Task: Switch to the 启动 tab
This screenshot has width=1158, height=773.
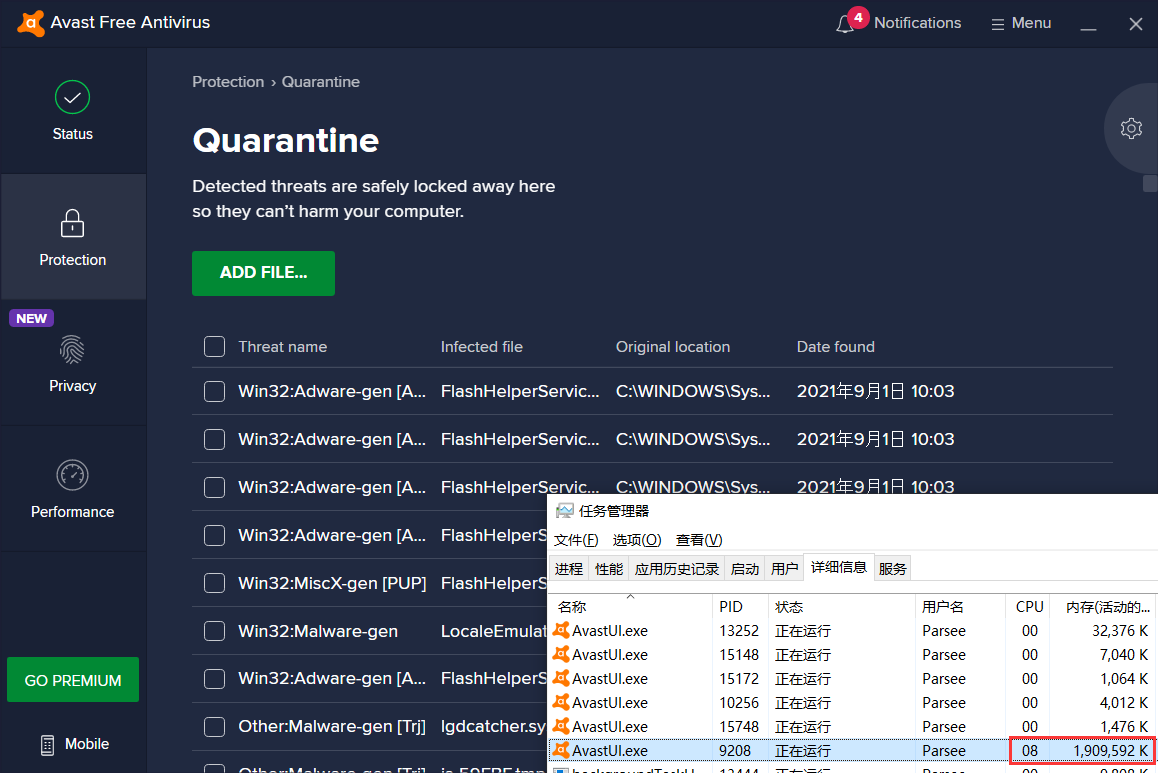Action: pos(744,568)
